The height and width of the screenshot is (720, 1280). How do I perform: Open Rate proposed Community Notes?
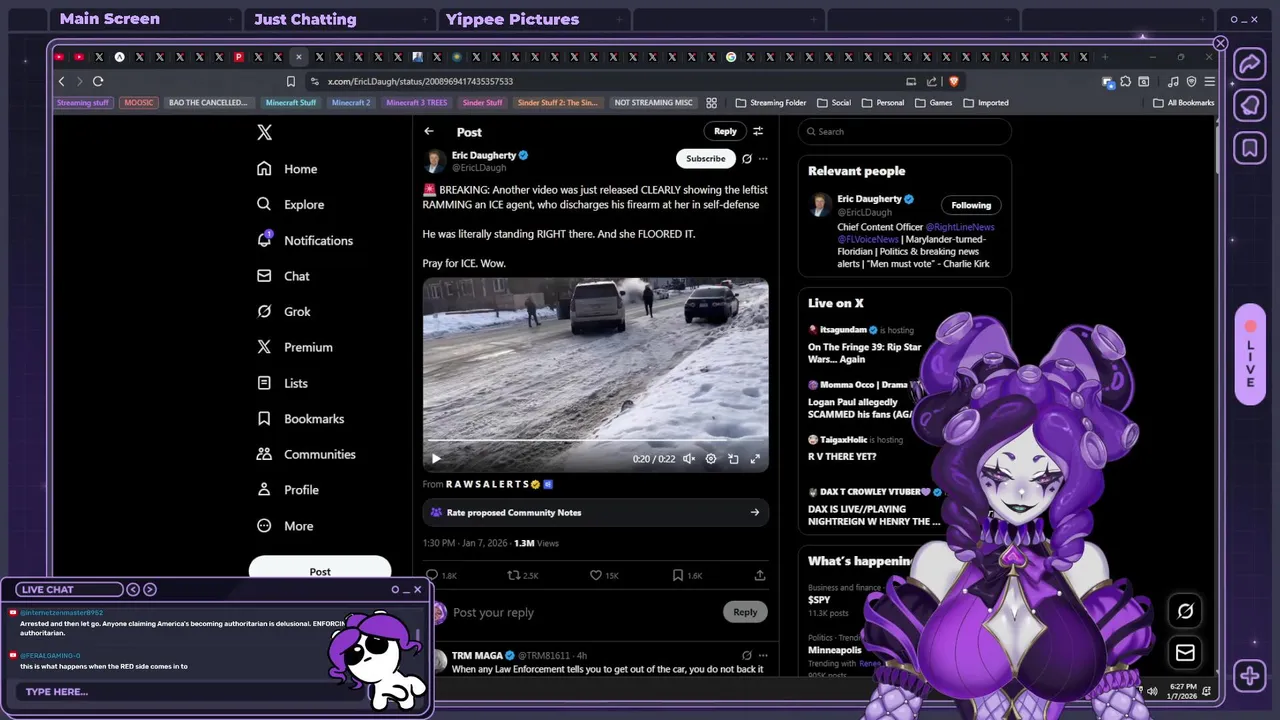point(595,512)
